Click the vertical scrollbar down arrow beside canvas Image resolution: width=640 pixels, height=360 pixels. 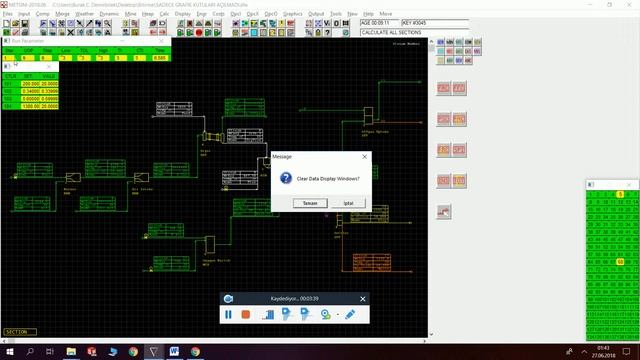(x=431, y=334)
